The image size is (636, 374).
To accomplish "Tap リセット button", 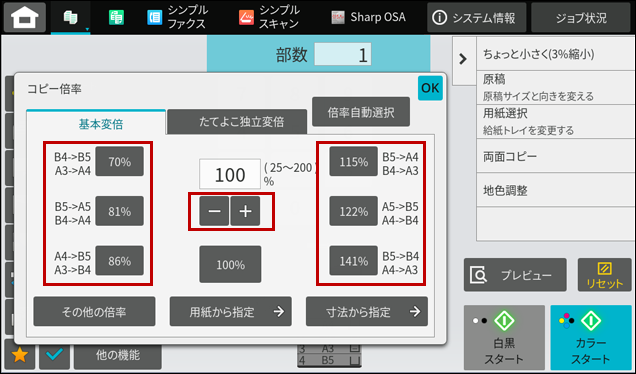I will tap(604, 275).
